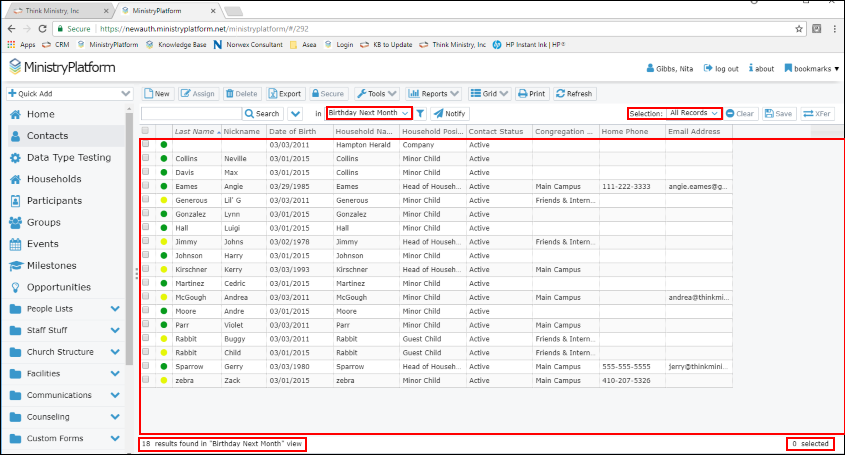Check the Kirschner Kerry row checkbox
Screen dimensions: 845x455
click(146, 268)
